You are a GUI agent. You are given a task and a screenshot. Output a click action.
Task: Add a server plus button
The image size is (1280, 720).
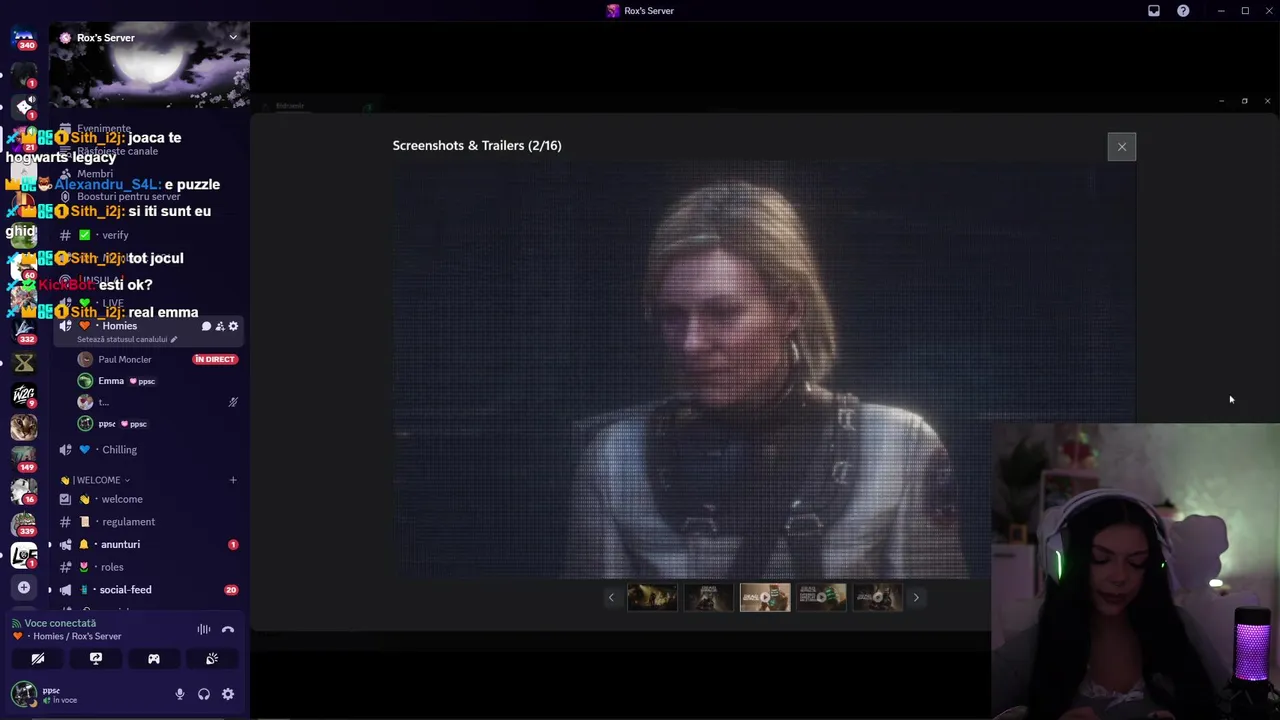click(x=24, y=587)
